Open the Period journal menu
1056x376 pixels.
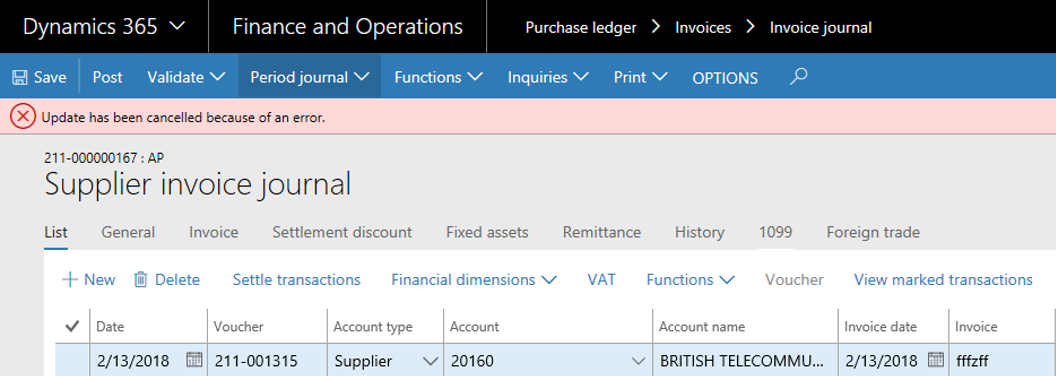click(310, 77)
